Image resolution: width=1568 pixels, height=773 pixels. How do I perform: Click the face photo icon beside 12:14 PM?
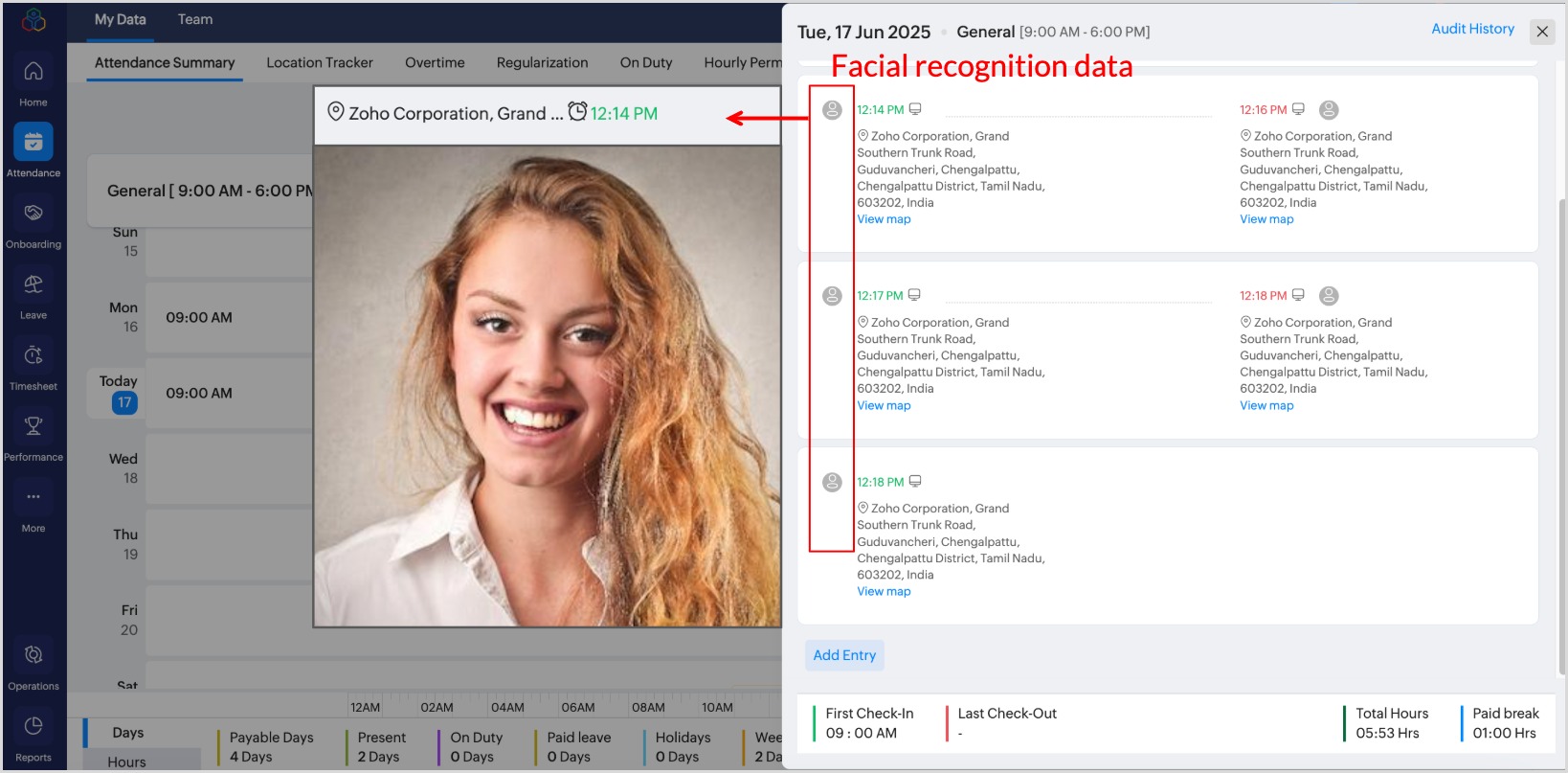(x=833, y=110)
